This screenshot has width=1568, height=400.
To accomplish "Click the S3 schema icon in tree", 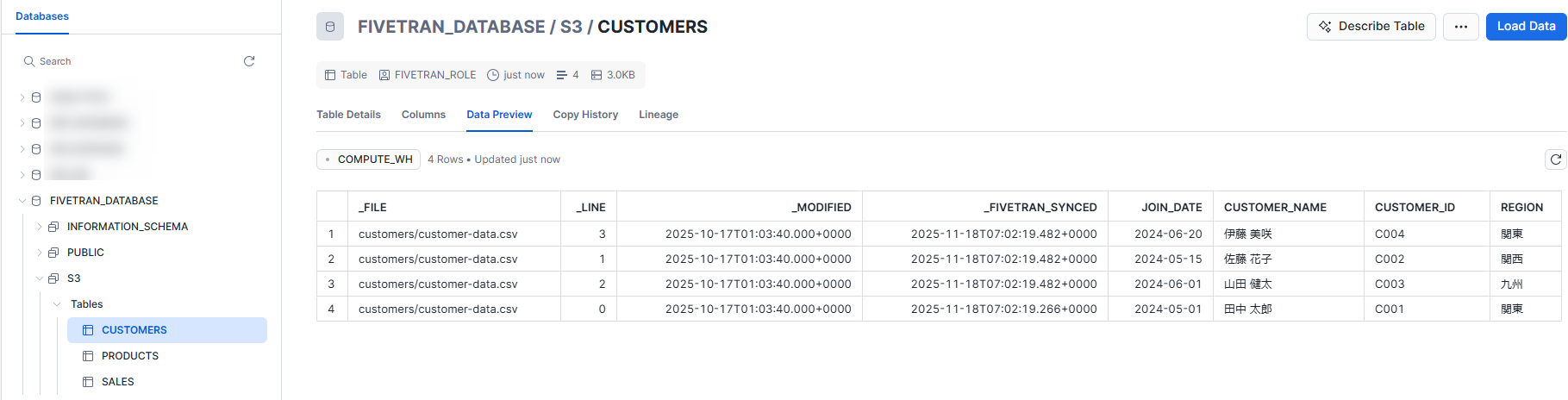I will click(x=53, y=278).
